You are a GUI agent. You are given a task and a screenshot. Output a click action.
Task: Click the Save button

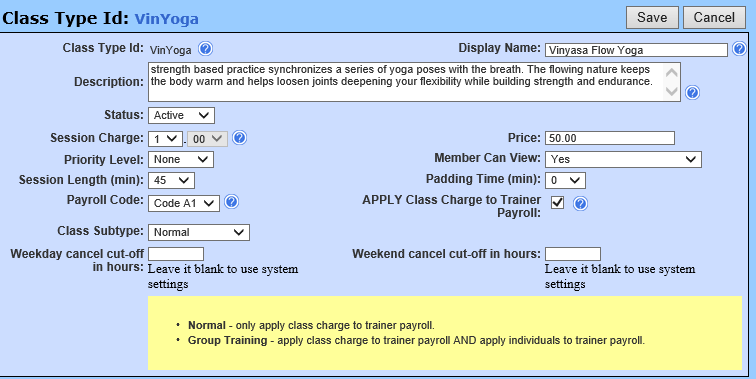point(652,18)
